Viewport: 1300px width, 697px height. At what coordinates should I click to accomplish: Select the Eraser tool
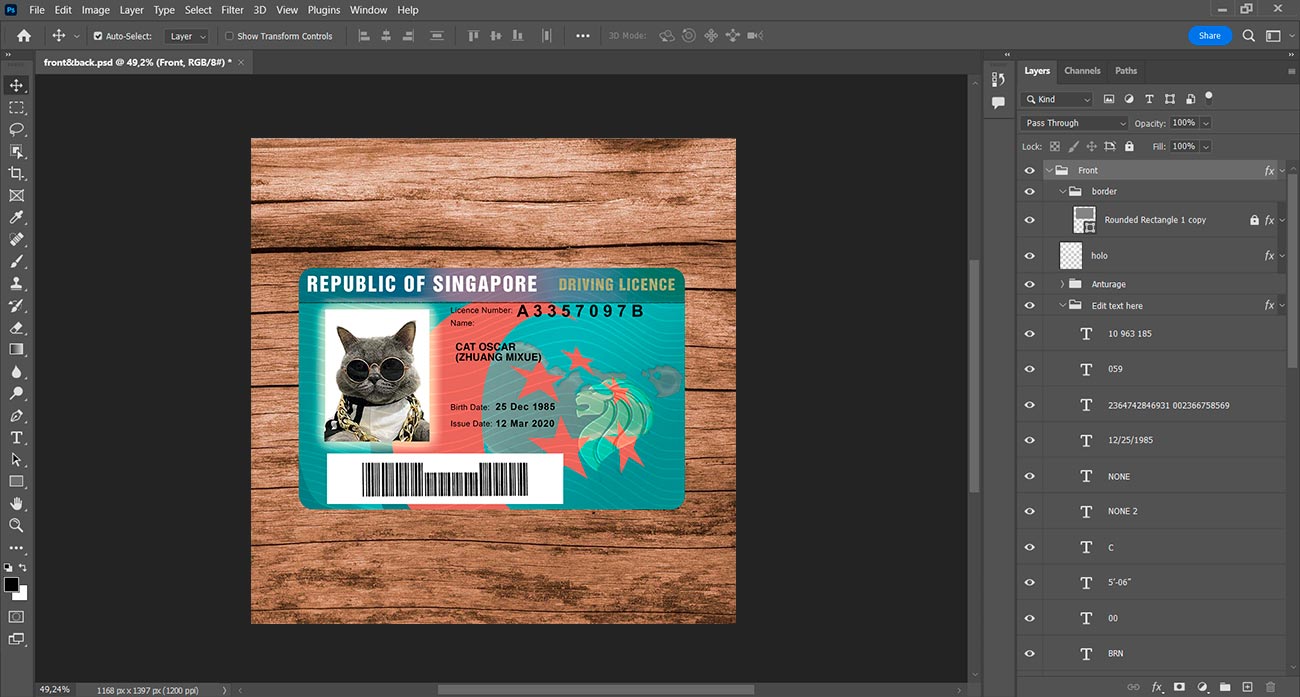[x=16, y=327]
